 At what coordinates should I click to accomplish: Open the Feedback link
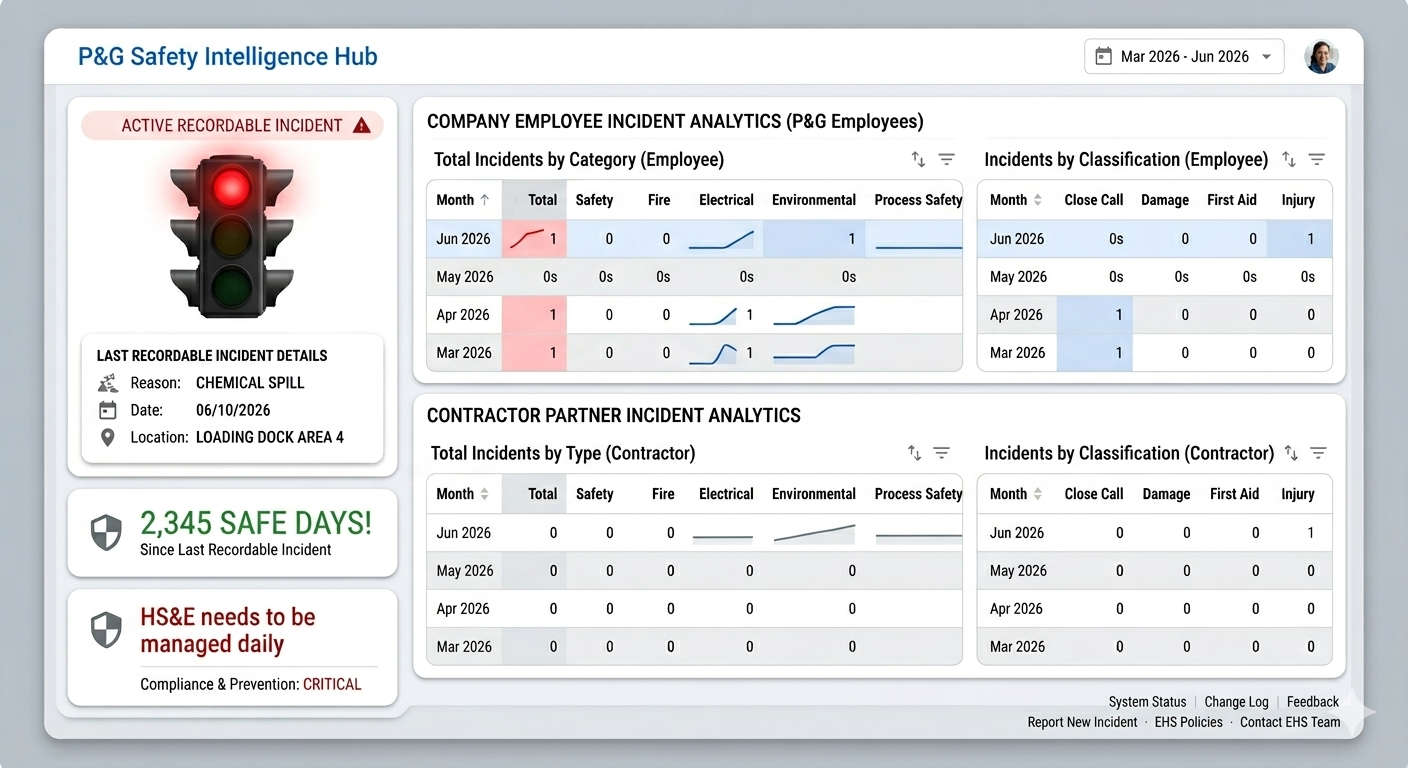[x=1312, y=702]
